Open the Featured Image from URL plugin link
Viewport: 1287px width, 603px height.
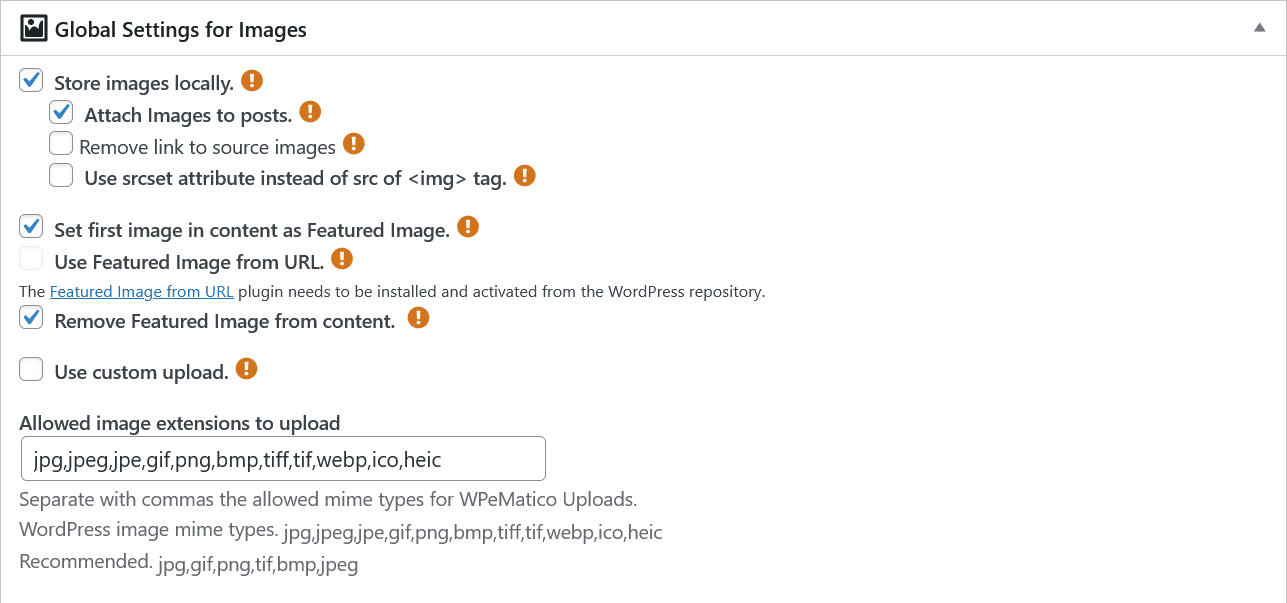click(142, 292)
